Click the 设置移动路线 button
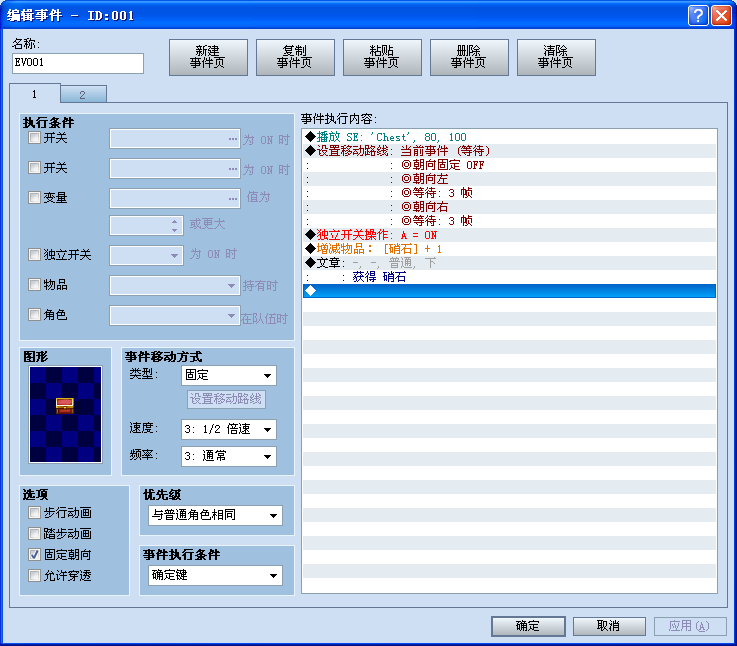This screenshot has width=737, height=646. (226, 399)
